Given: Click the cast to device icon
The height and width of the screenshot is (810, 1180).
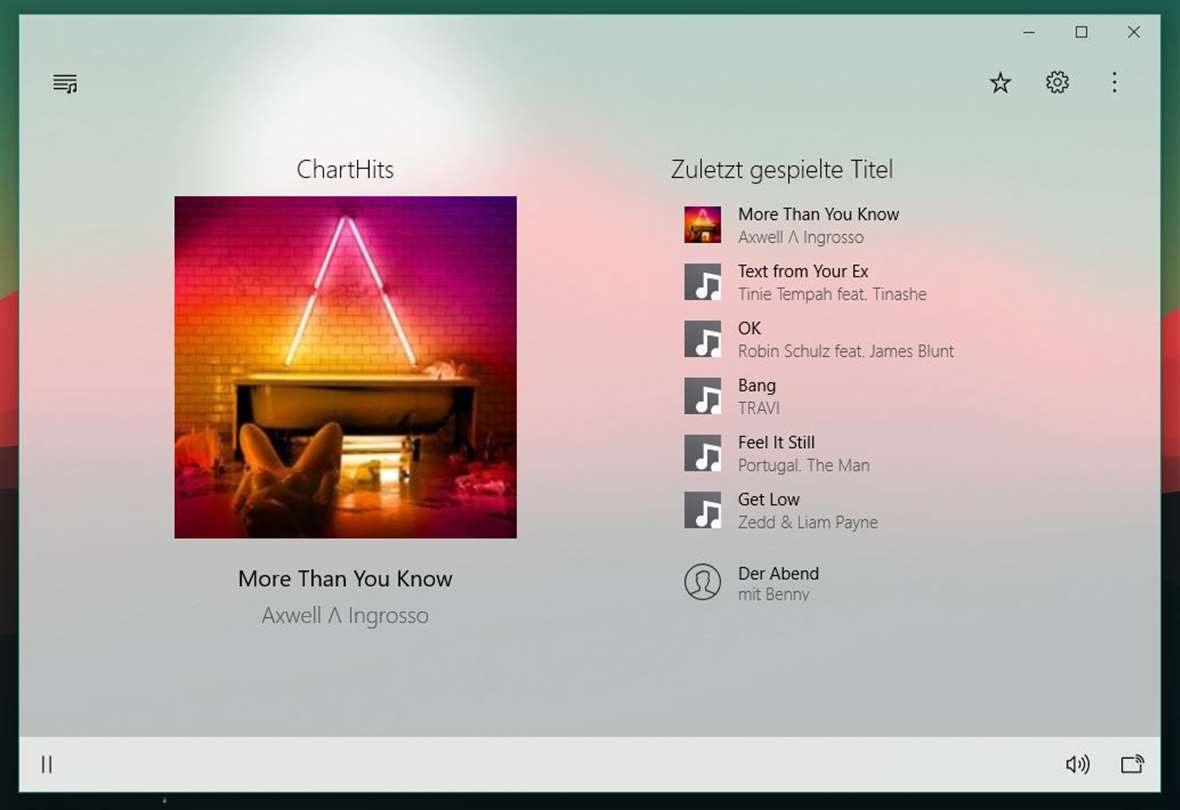Looking at the screenshot, I should (x=1133, y=764).
